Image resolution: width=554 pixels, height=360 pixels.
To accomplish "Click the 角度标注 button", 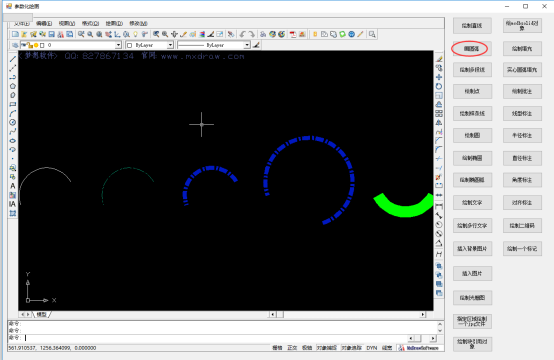I will (522, 180).
